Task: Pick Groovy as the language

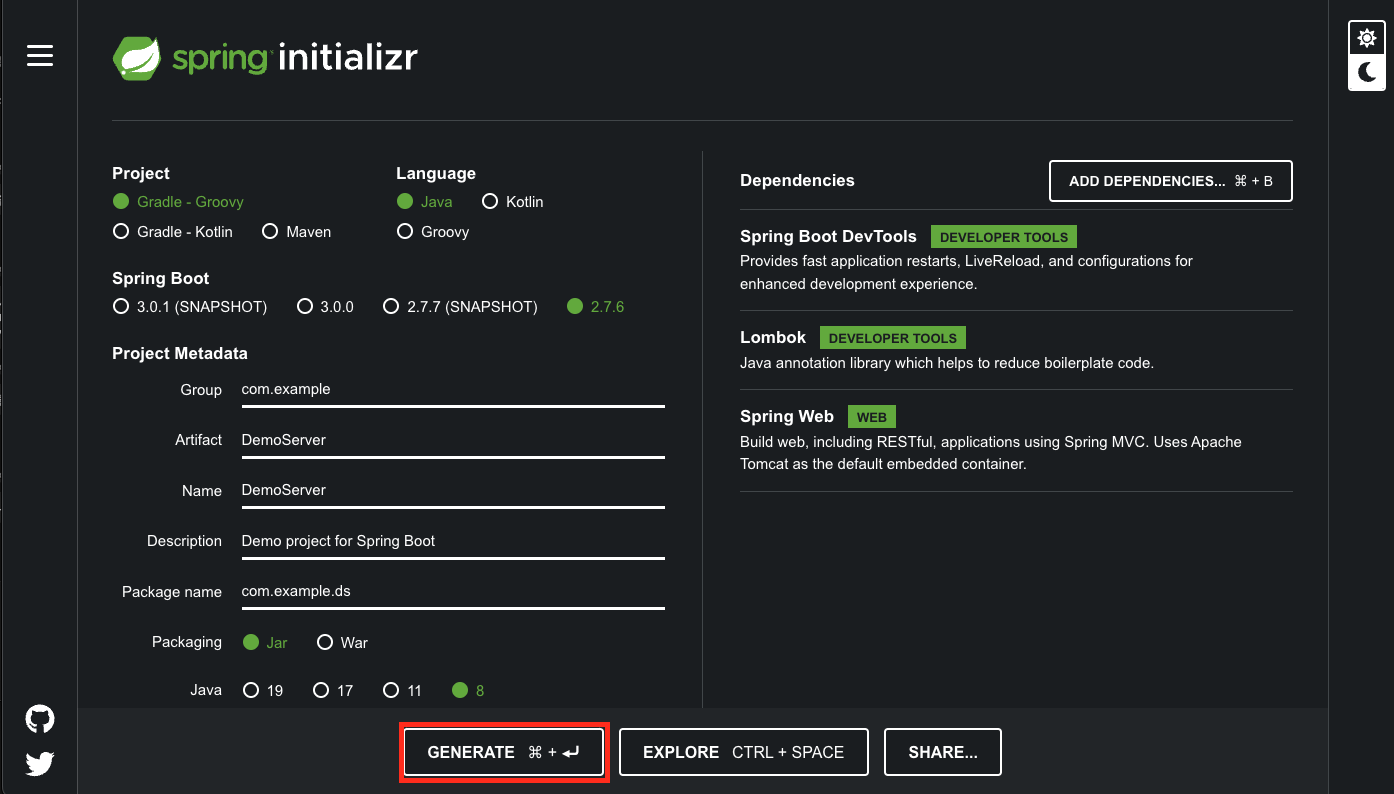Action: click(433, 232)
